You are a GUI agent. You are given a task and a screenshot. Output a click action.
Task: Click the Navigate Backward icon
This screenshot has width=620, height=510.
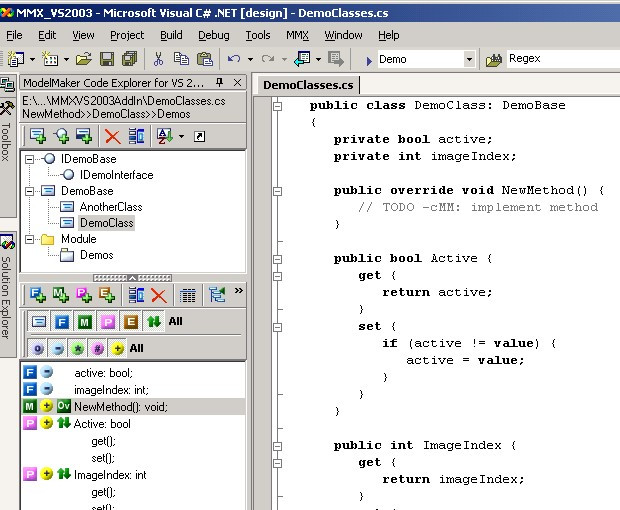302,59
